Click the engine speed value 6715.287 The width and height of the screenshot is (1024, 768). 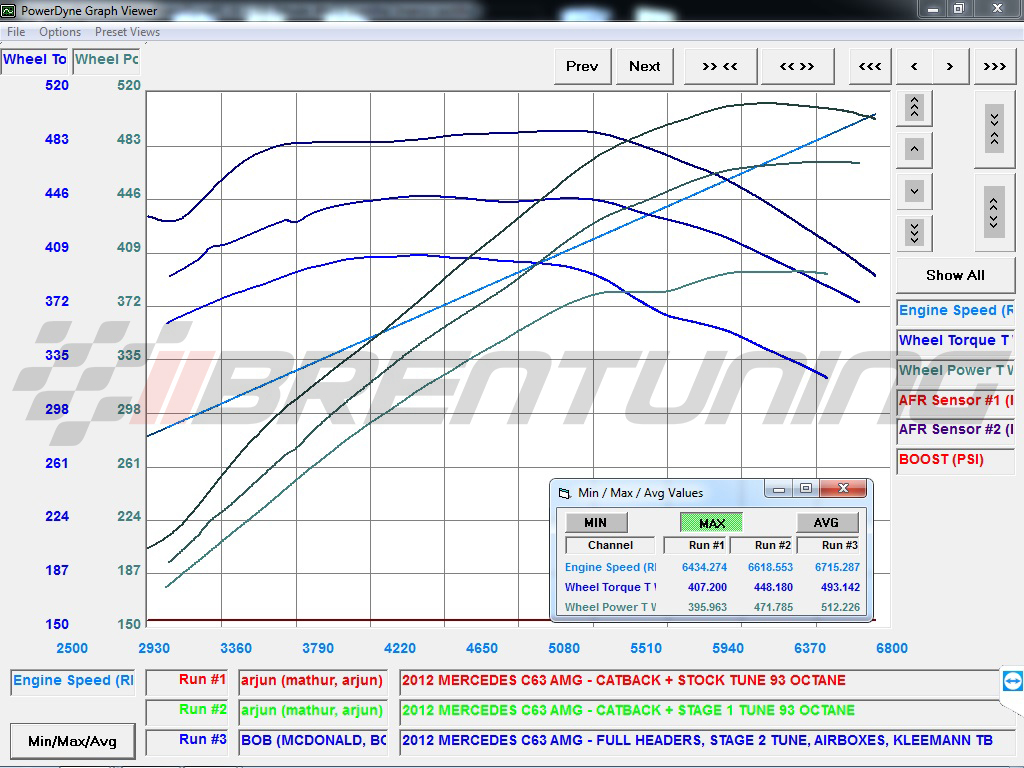click(x=837, y=568)
